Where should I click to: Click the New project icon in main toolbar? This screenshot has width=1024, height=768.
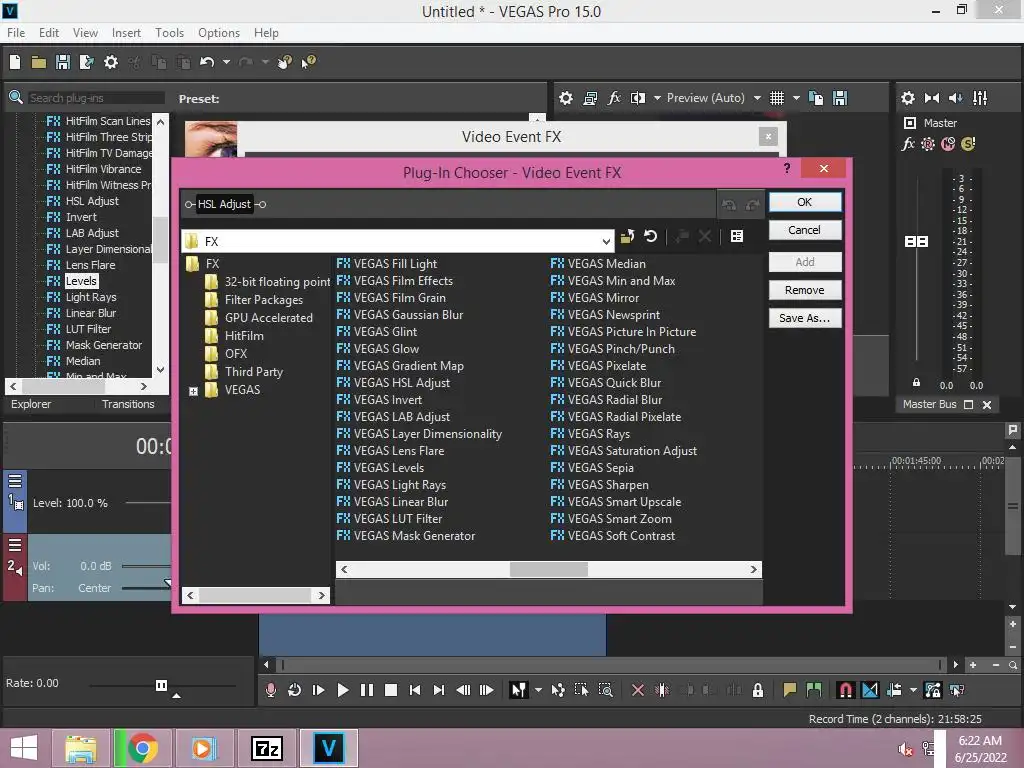click(x=15, y=62)
